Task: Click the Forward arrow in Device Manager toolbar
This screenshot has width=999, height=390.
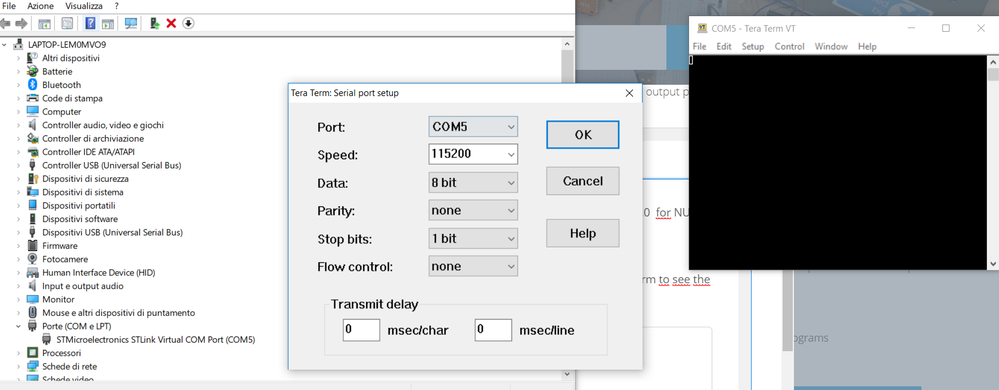Action: (21, 24)
